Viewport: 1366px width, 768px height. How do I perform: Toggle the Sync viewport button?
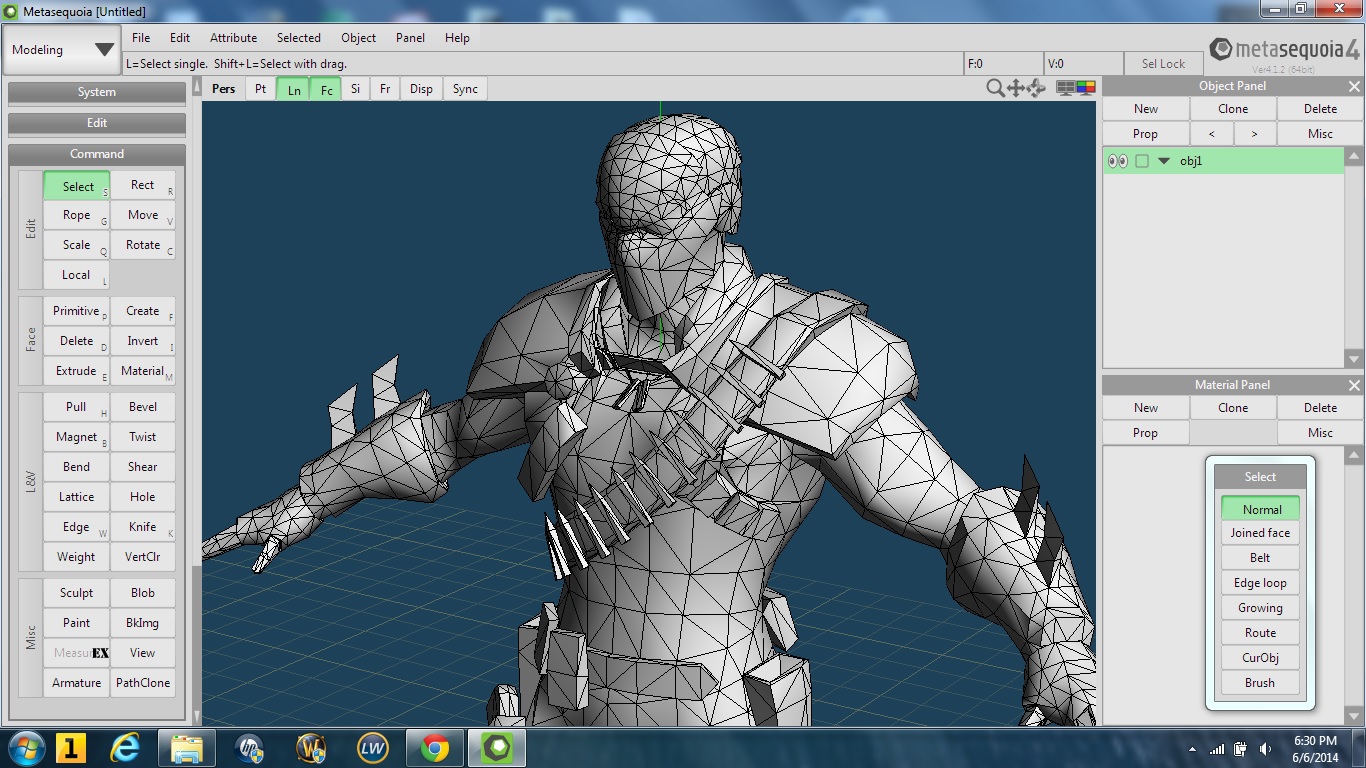[465, 89]
